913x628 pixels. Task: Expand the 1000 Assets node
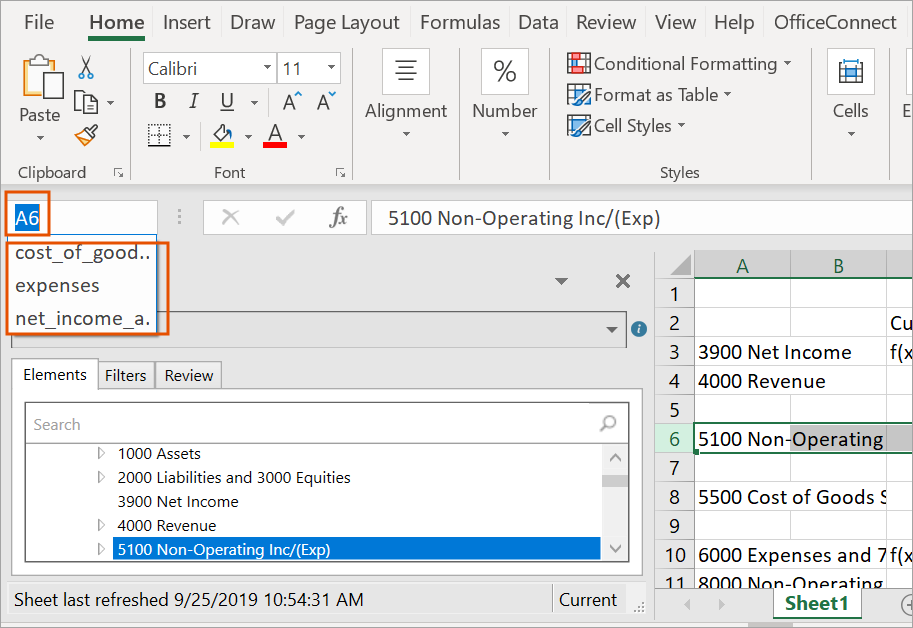[101, 453]
